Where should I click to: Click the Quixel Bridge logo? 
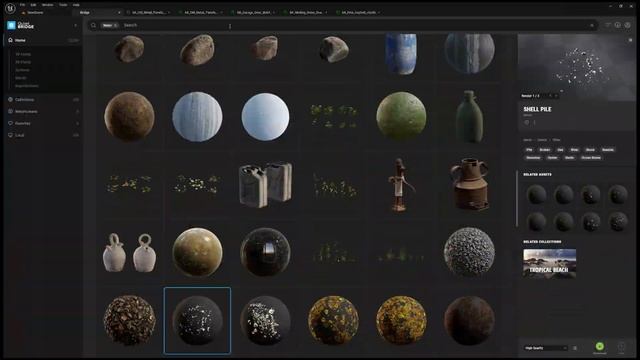pyautogui.click(x=20, y=25)
